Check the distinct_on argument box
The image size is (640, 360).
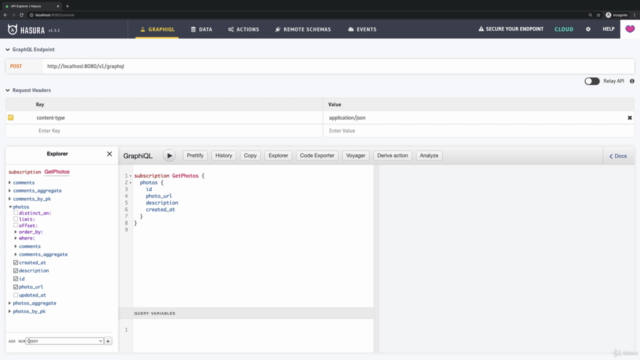coord(16,213)
